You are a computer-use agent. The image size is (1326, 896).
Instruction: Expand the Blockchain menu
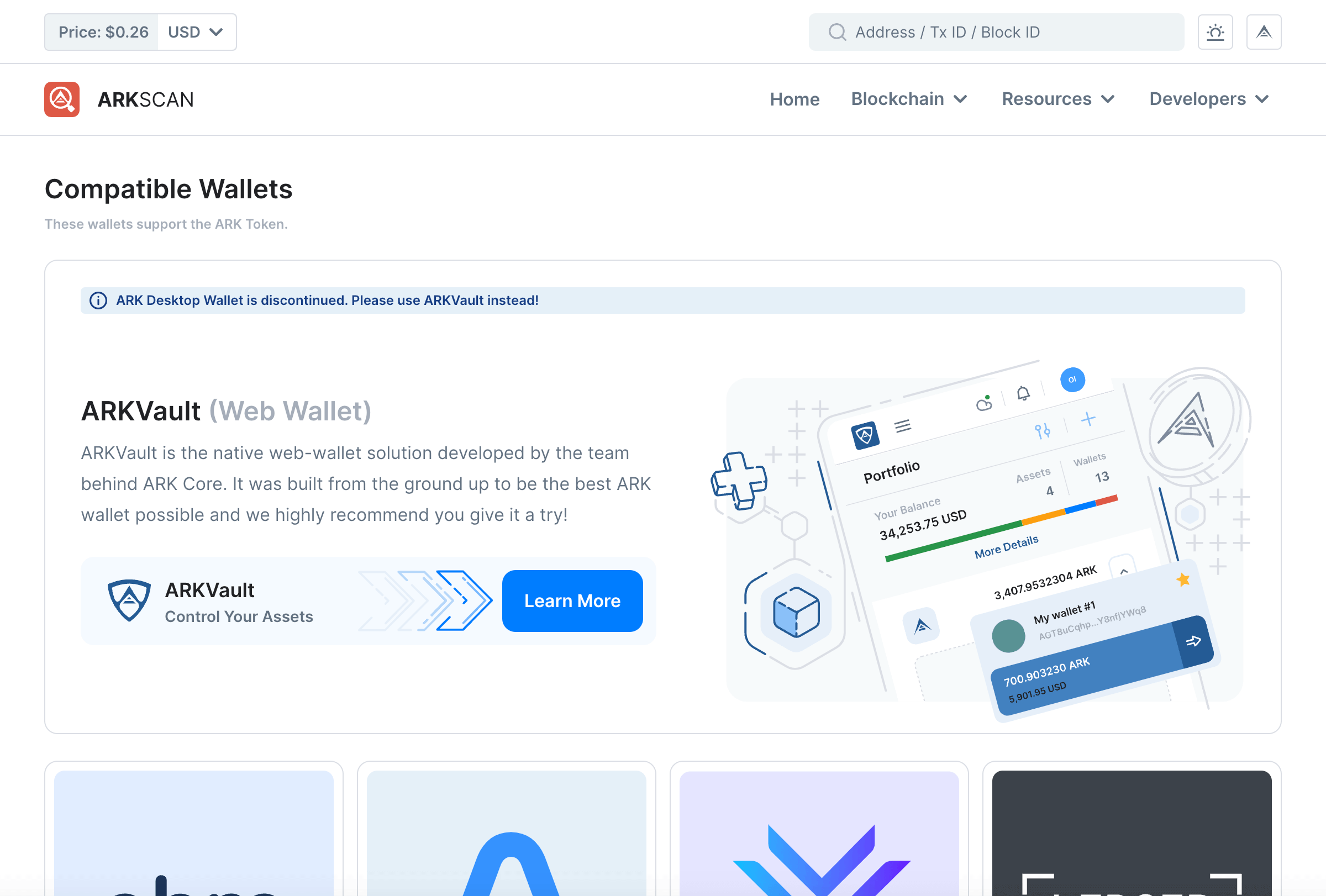pos(909,99)
